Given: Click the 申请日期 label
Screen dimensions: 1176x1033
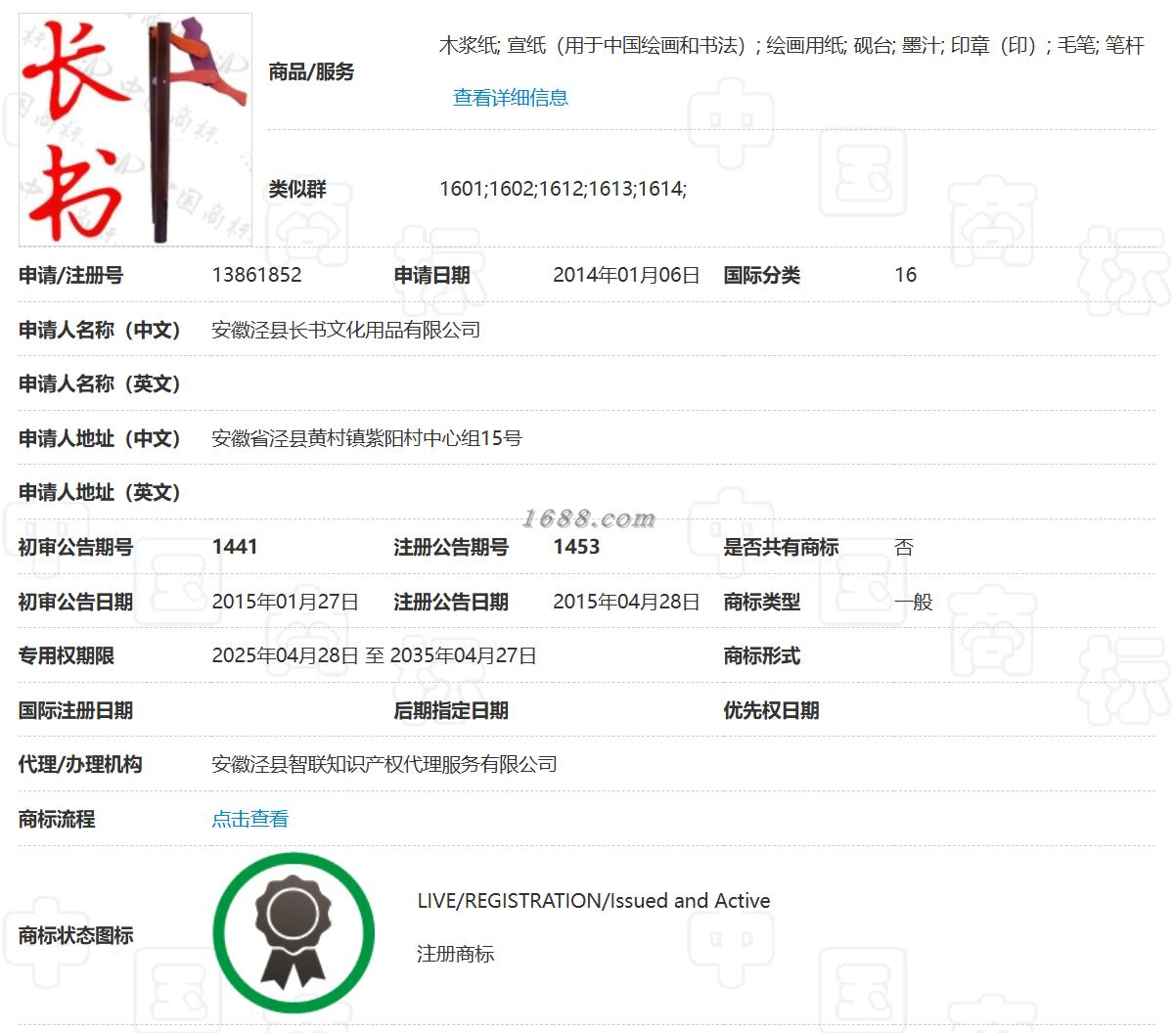Looking at the screenshot, I should tap(432, 275).
